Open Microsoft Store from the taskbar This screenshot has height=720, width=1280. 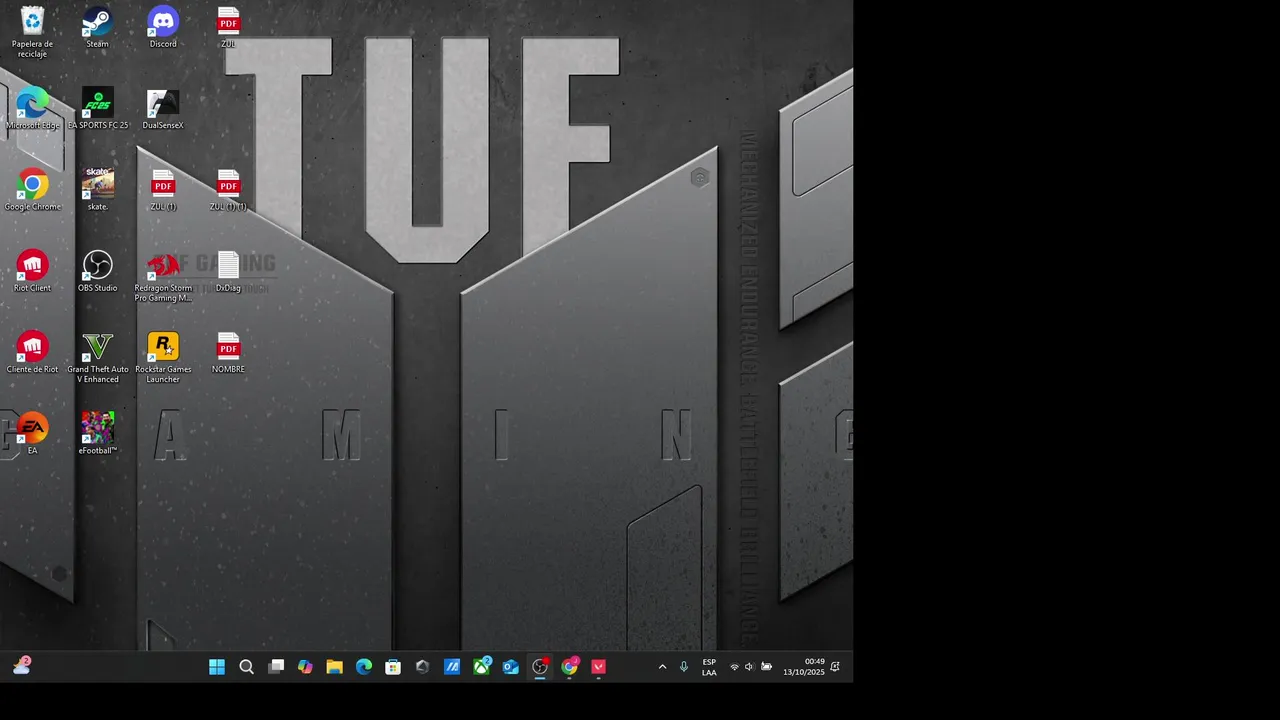tap(393, 667)
